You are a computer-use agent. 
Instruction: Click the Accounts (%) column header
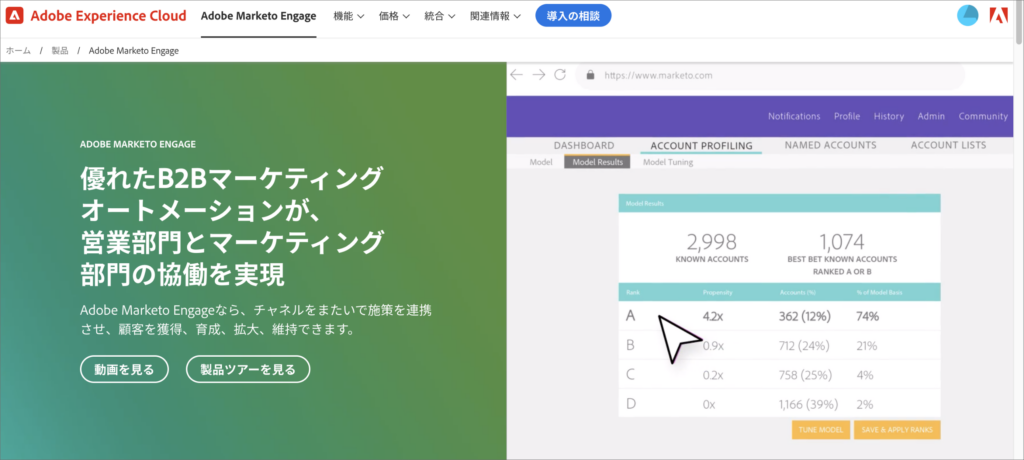pyautogui.click(x=796, y=292)
